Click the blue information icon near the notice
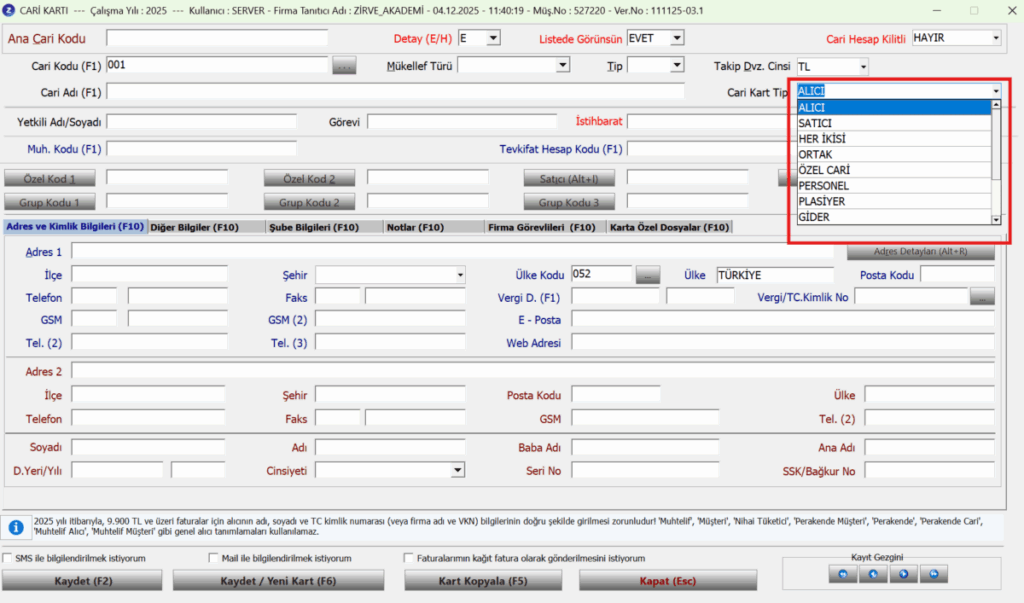 tap(16, 527)
